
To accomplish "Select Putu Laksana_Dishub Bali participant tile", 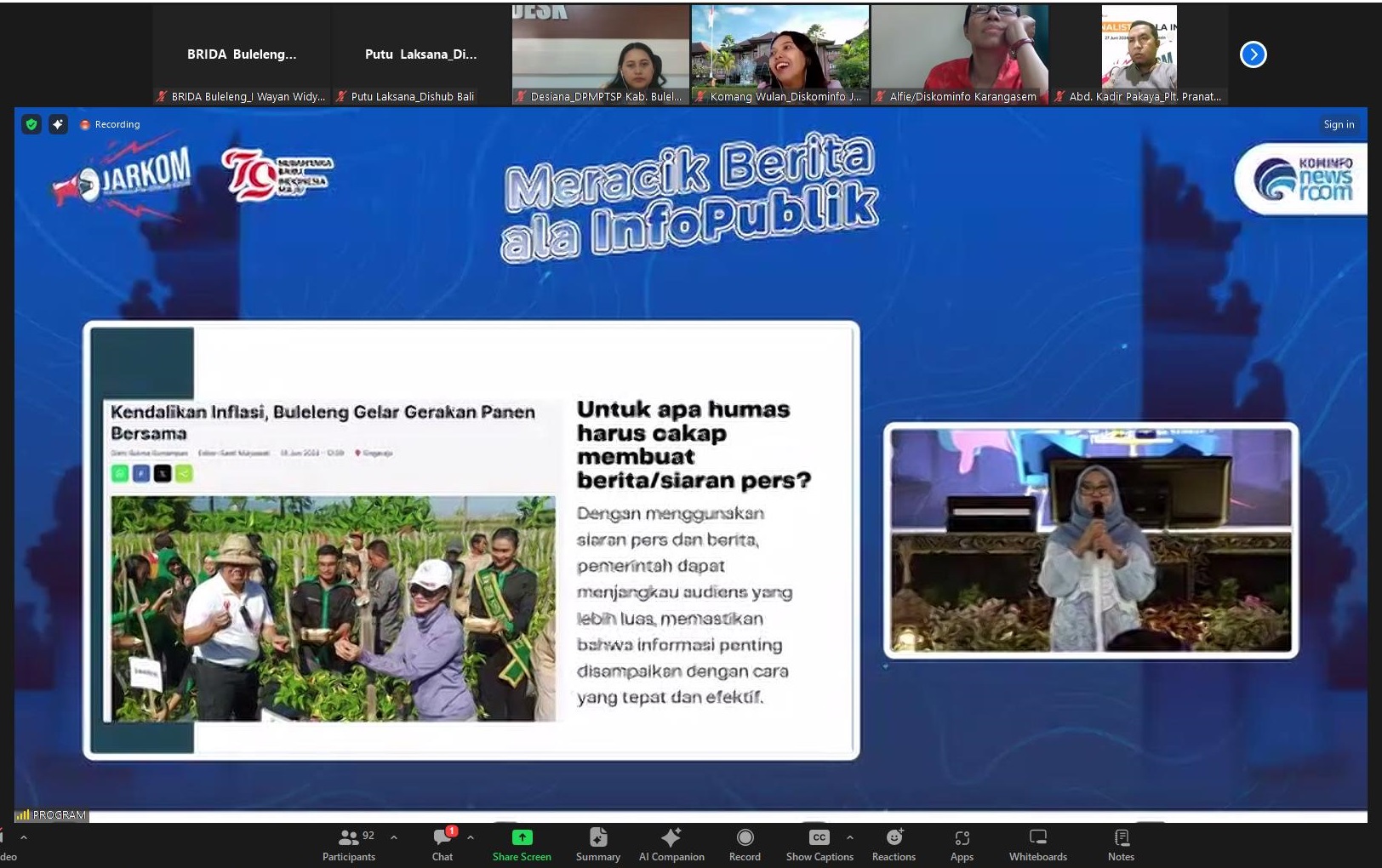I will (420, 54).
